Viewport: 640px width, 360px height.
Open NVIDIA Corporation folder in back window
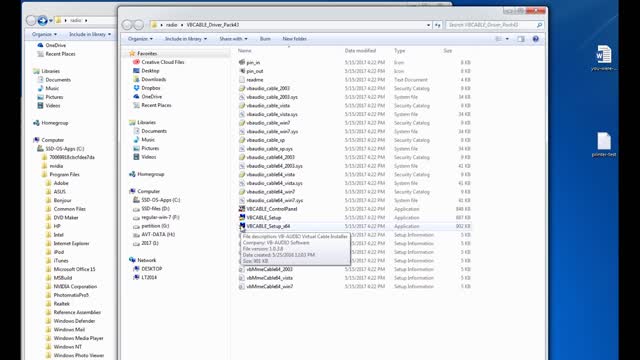click(x=71, y=287)
